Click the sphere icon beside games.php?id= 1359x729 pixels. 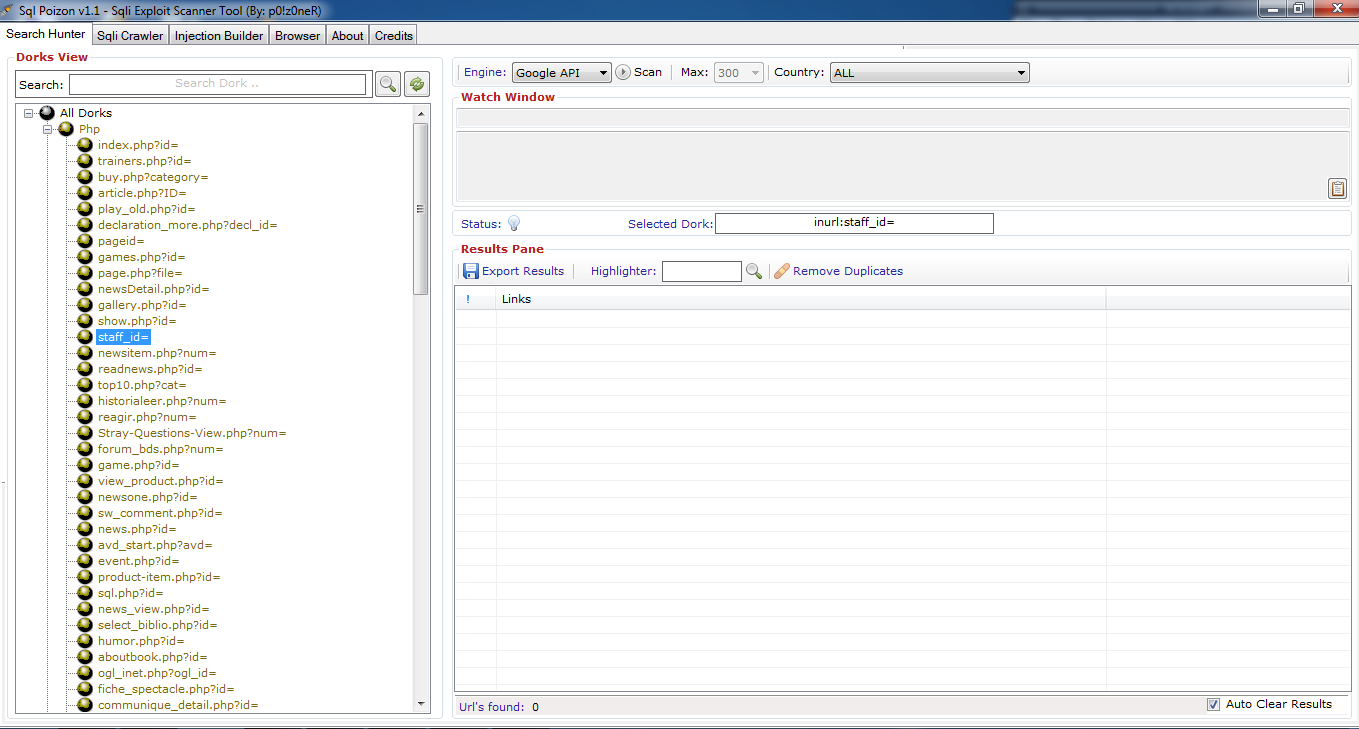pos(85,257)
